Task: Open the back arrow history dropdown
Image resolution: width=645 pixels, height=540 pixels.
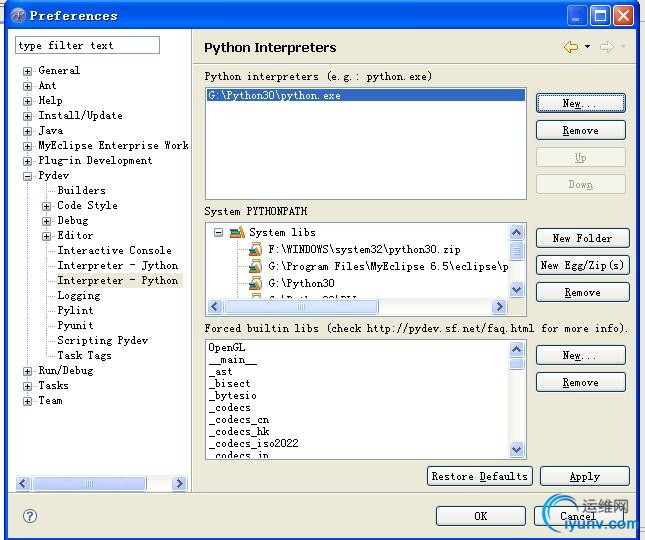Action: point(587,47)
